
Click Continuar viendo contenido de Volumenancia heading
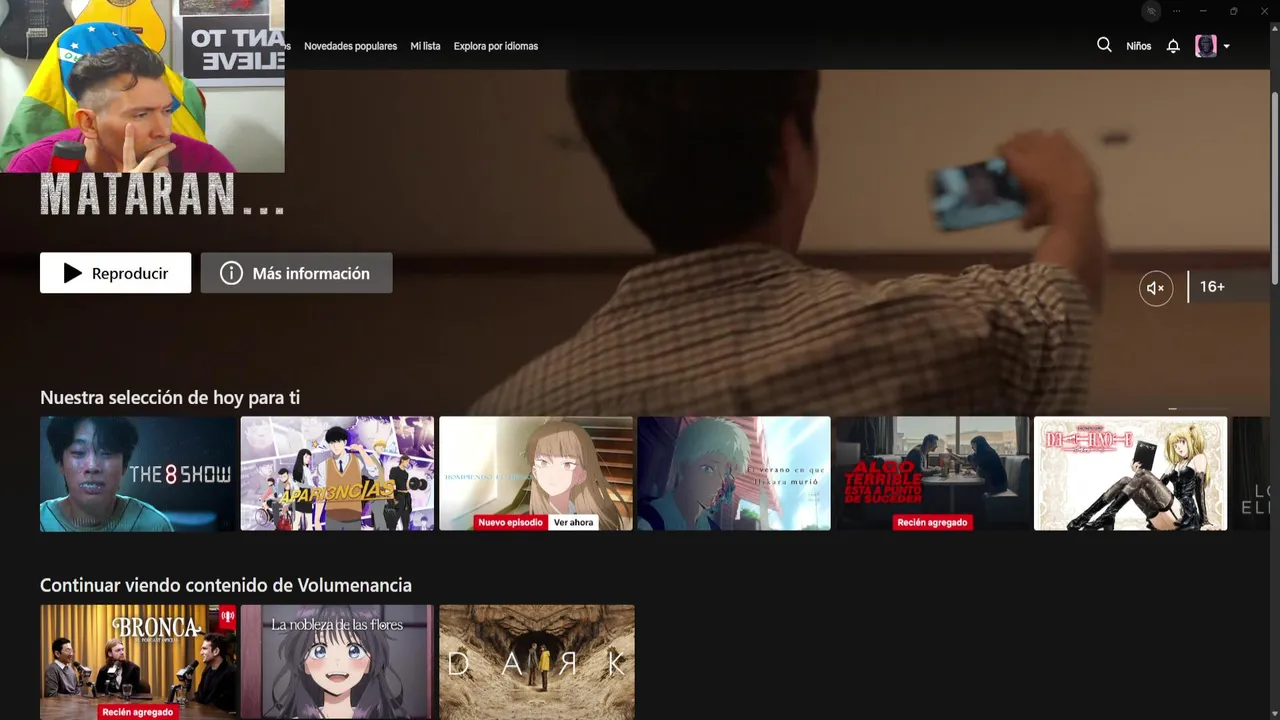pos(226,585)
